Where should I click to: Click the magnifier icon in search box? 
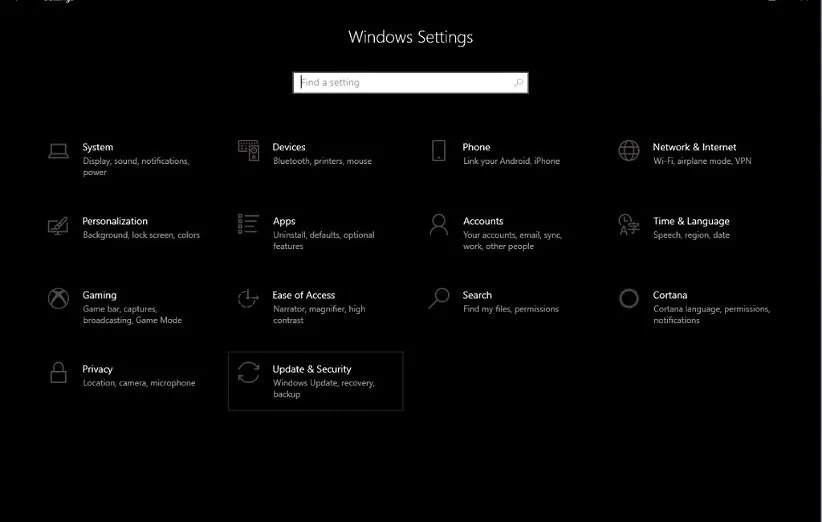tap(518, 82)
